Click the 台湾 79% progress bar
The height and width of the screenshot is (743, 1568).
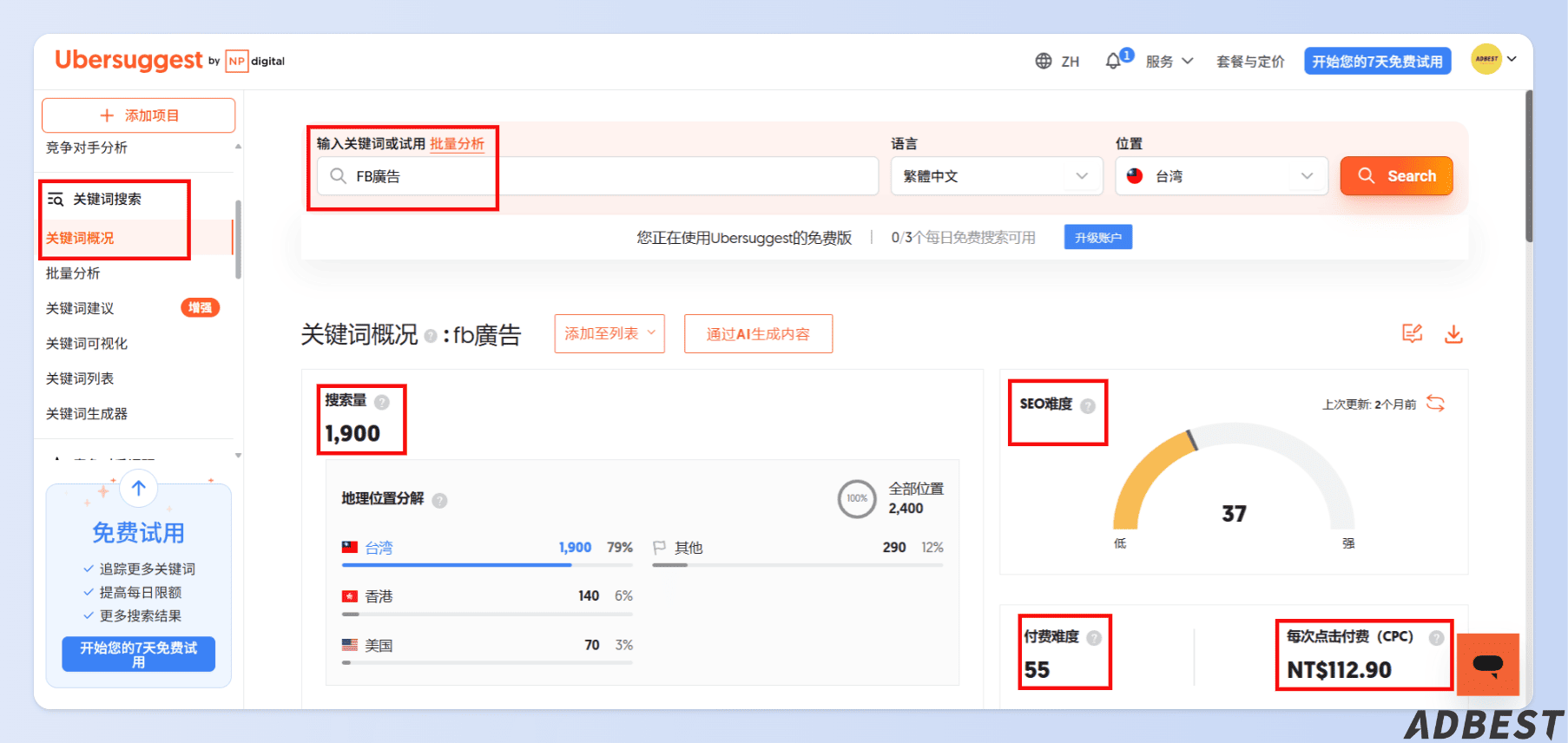click(487, 565)
